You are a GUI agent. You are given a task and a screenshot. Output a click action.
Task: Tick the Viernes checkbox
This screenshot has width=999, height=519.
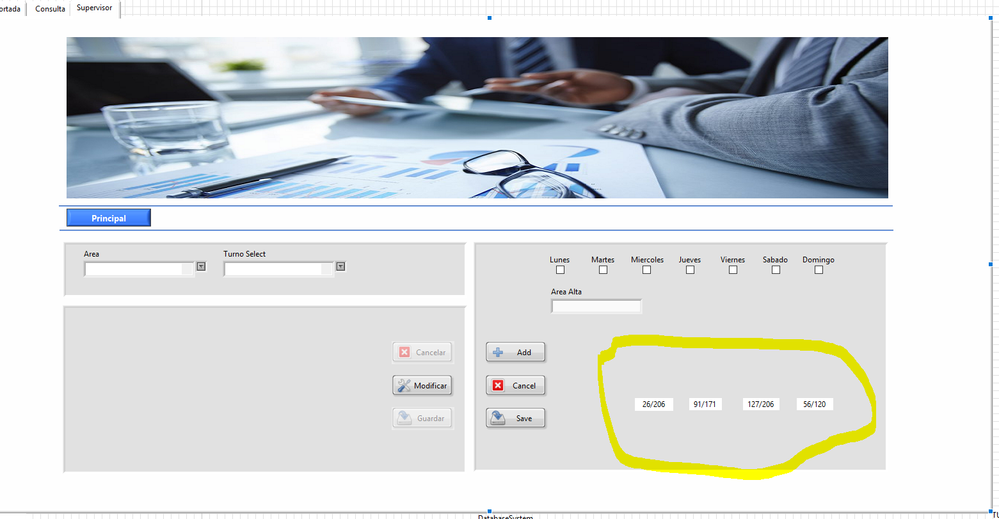733,270
